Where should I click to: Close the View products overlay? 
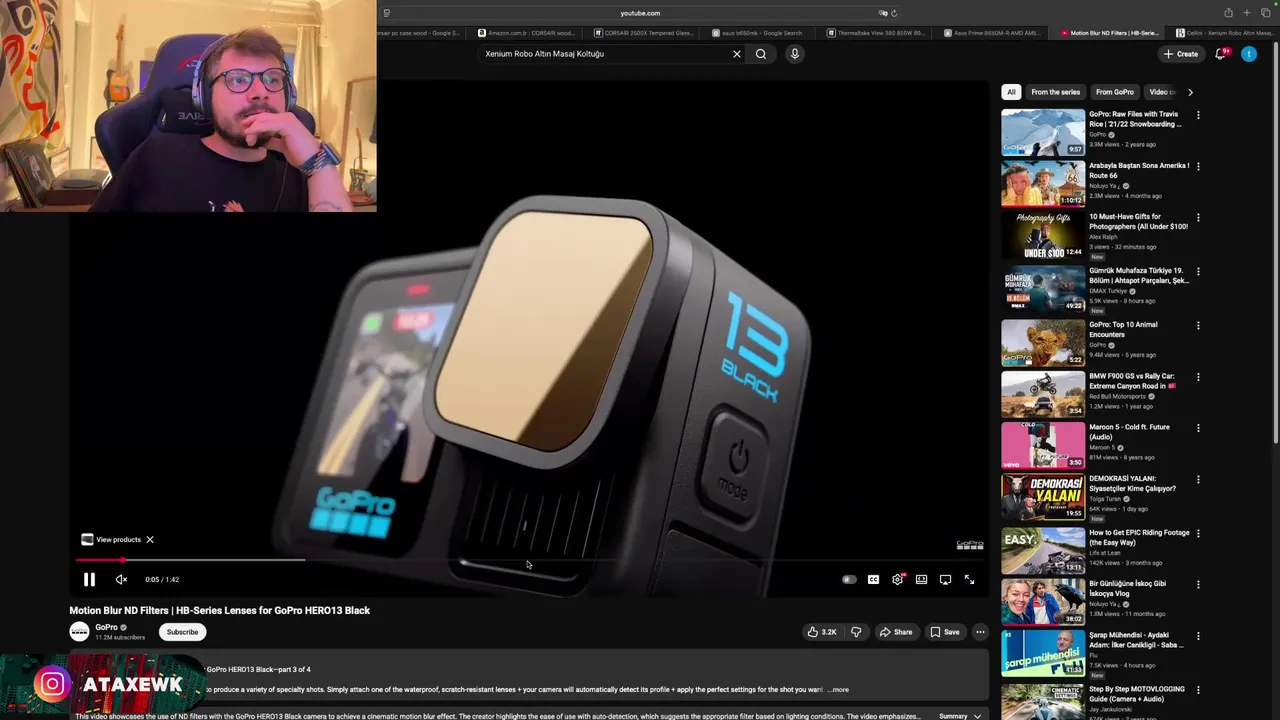coord(150,540)
